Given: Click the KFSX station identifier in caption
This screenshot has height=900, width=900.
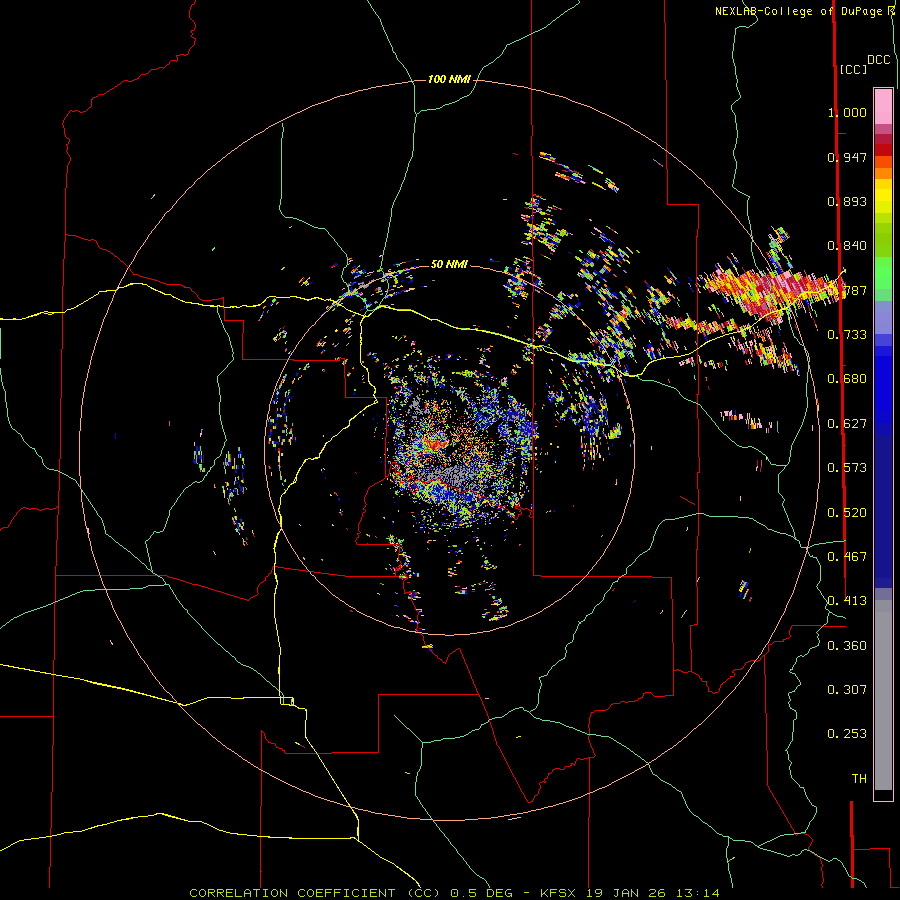Looking at the screenshot, I should [560, 893].
